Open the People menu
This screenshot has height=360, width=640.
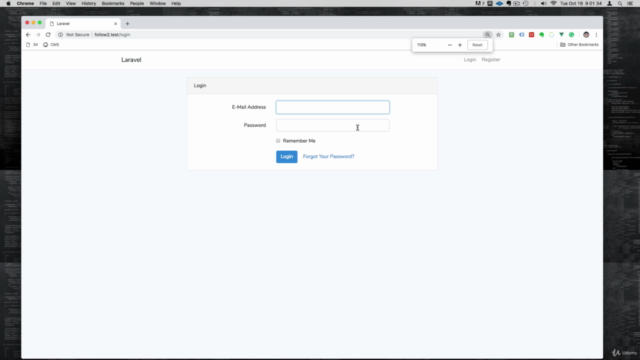pos(137,3)
